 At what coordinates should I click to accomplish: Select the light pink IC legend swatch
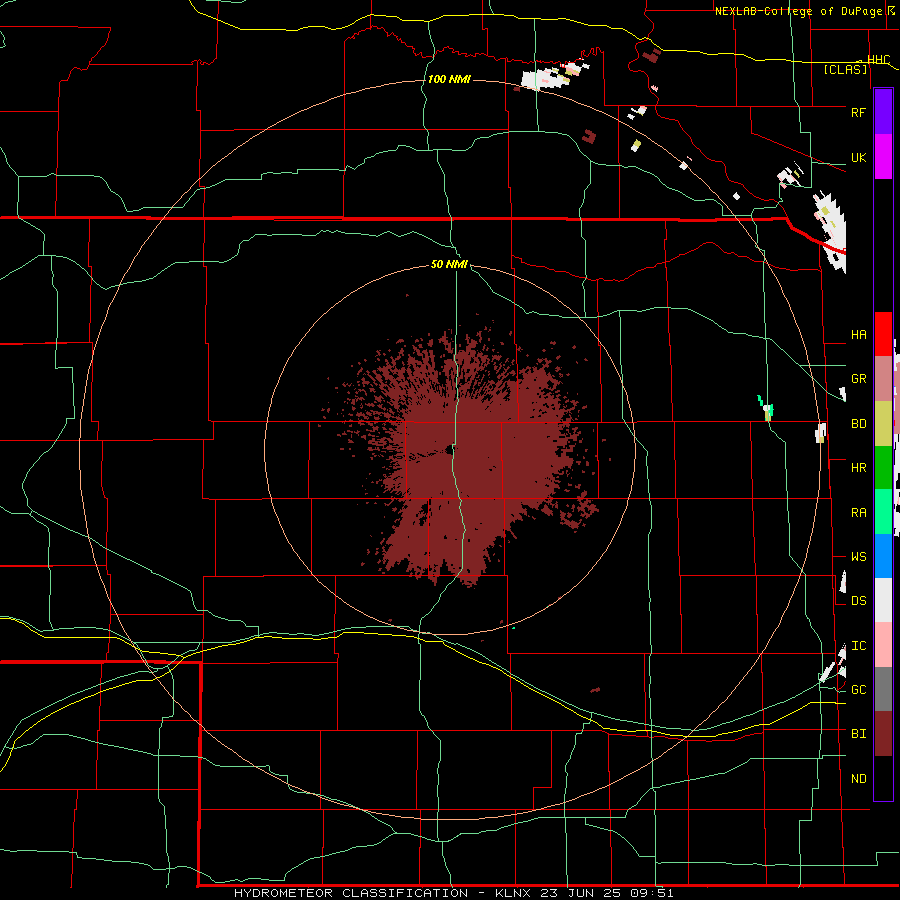click(883, 645)
